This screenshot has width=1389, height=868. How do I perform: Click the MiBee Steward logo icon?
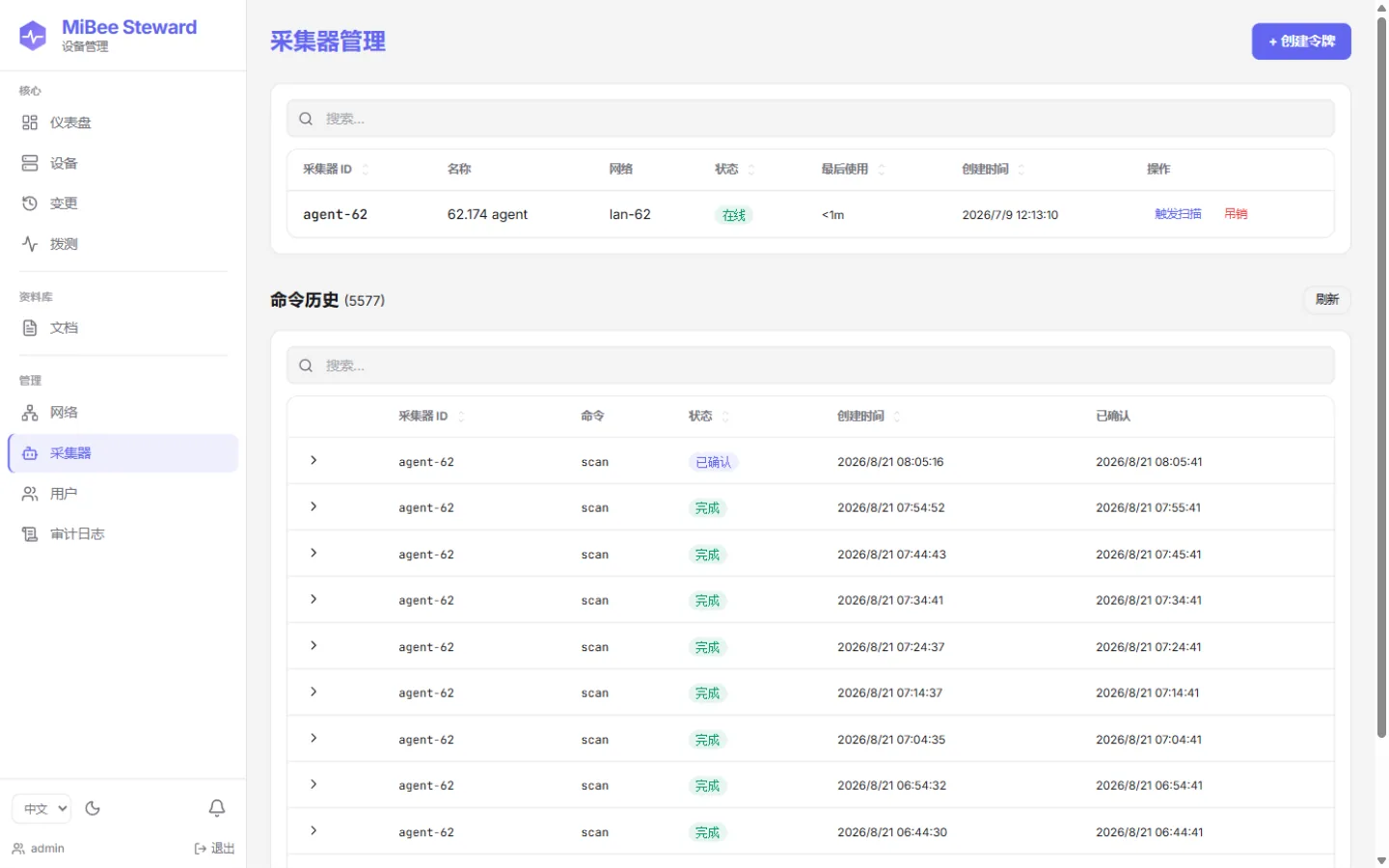[33, 36]
